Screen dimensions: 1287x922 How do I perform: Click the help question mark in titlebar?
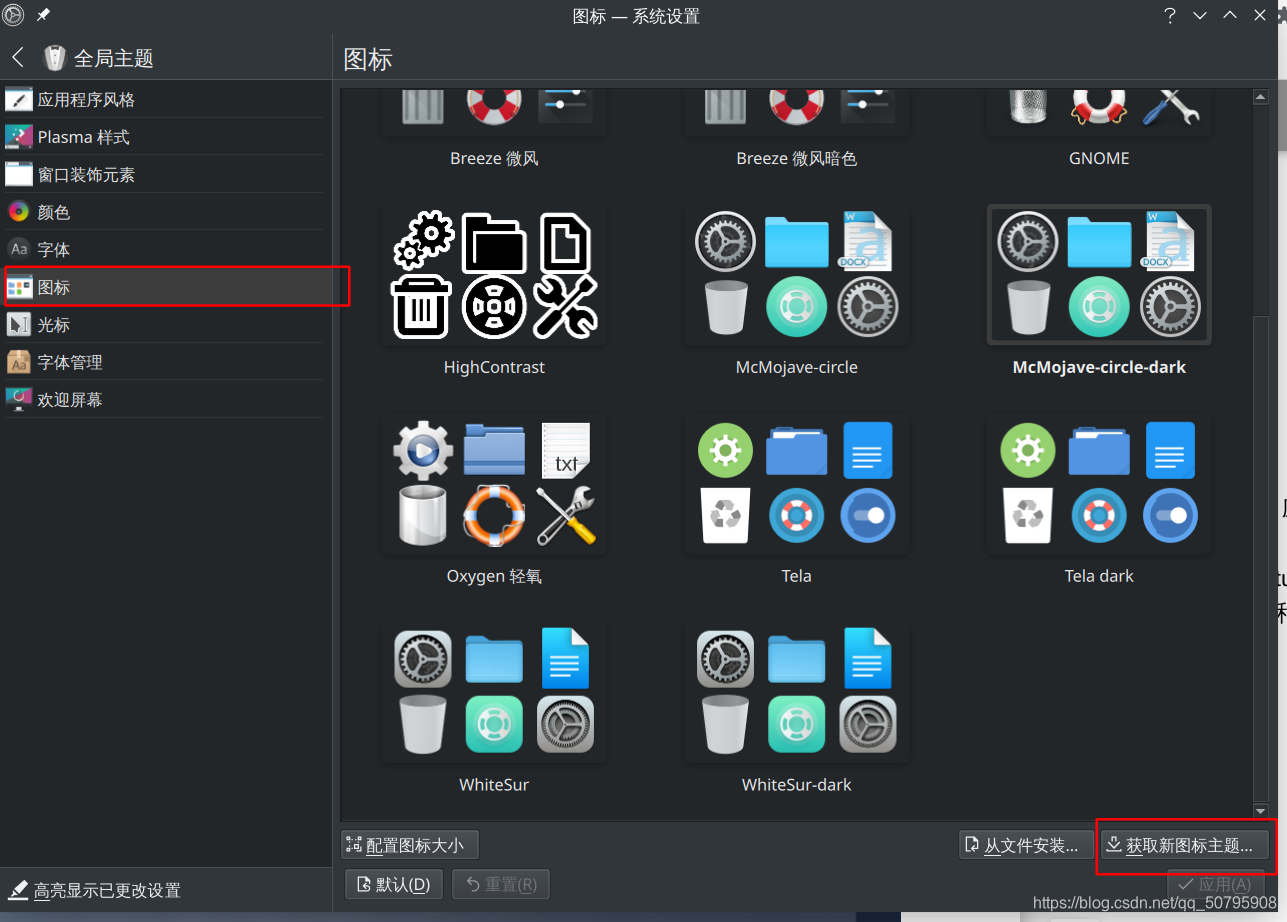point(1169,15)
